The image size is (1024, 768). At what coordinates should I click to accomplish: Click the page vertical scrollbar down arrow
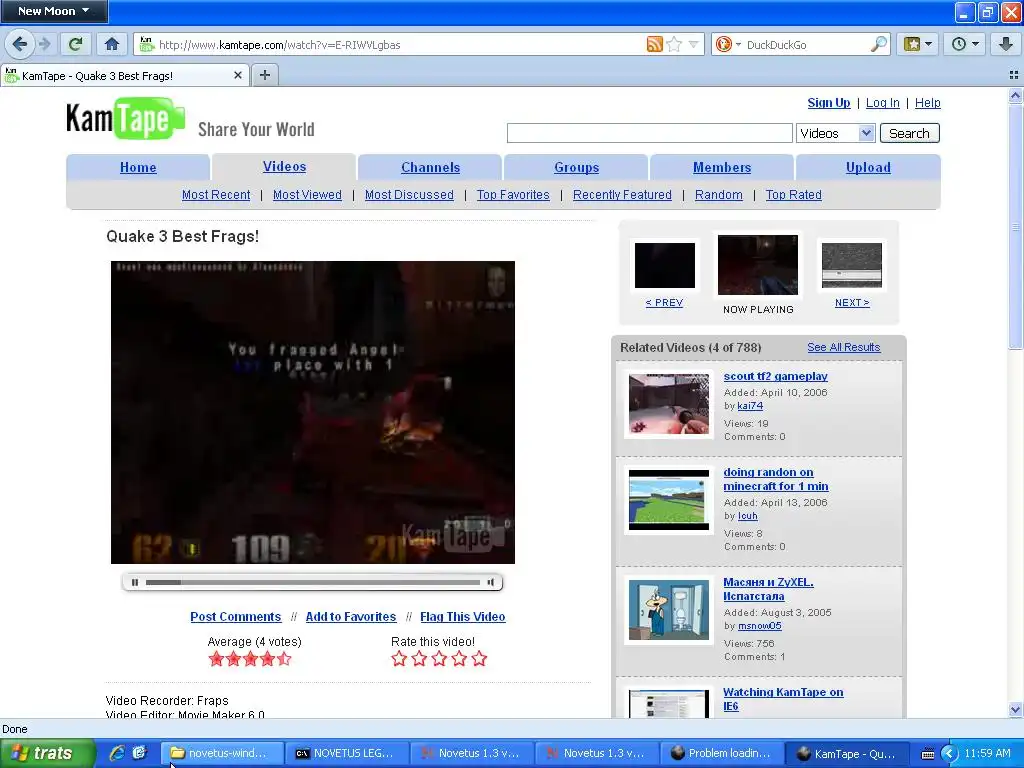[1015, 709]
